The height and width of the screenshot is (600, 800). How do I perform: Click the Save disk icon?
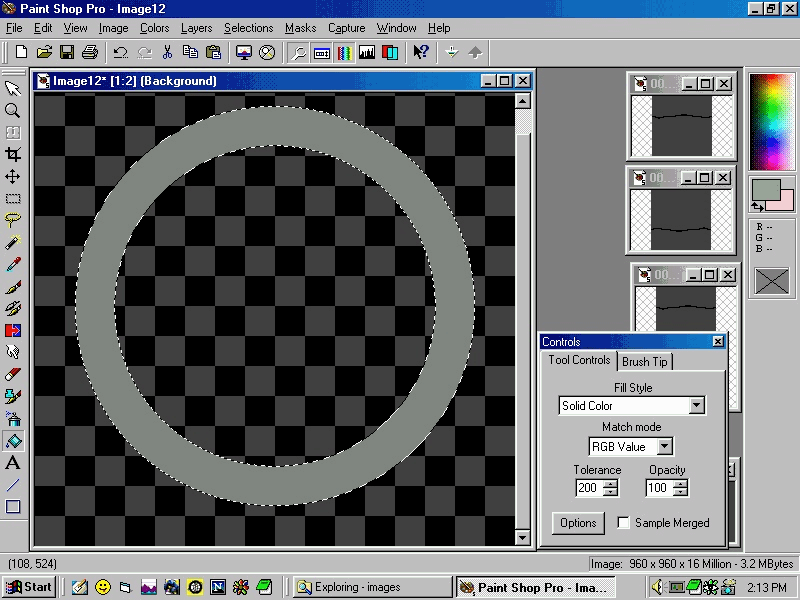[x=67, y=52]
